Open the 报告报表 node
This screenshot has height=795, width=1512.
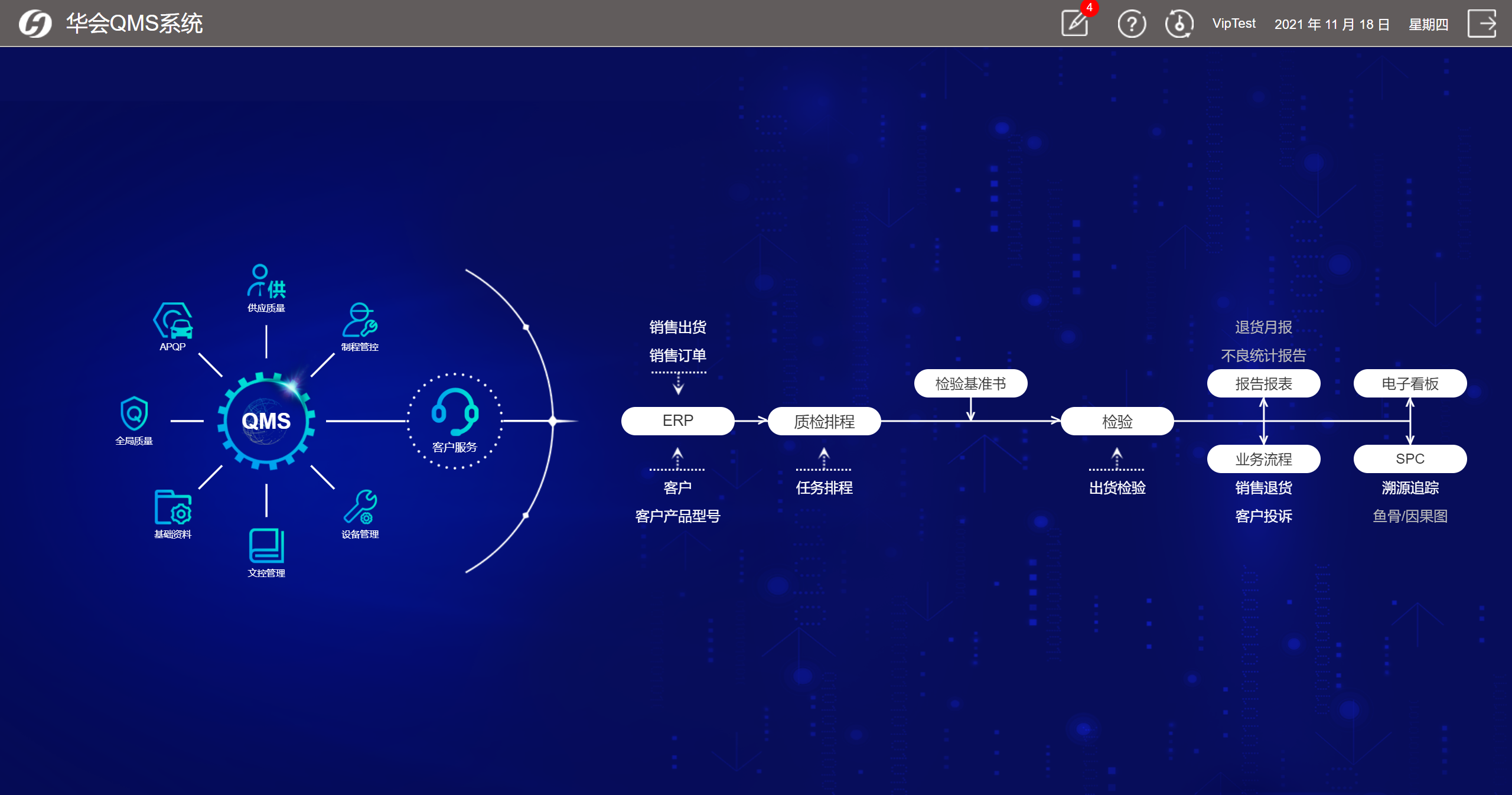1263,384
